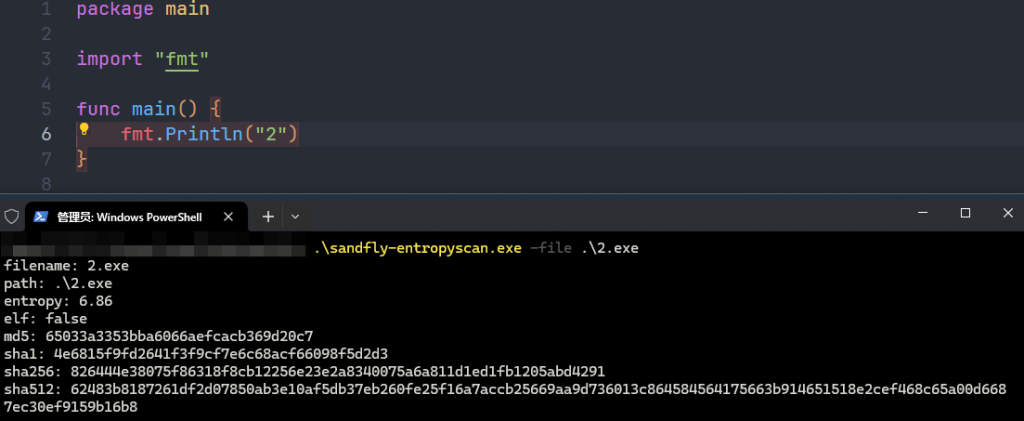The height and width of the screenshot is (421, 1024).
Task: Open a new terminal tab with plus button
Action: tap(268, 216)
